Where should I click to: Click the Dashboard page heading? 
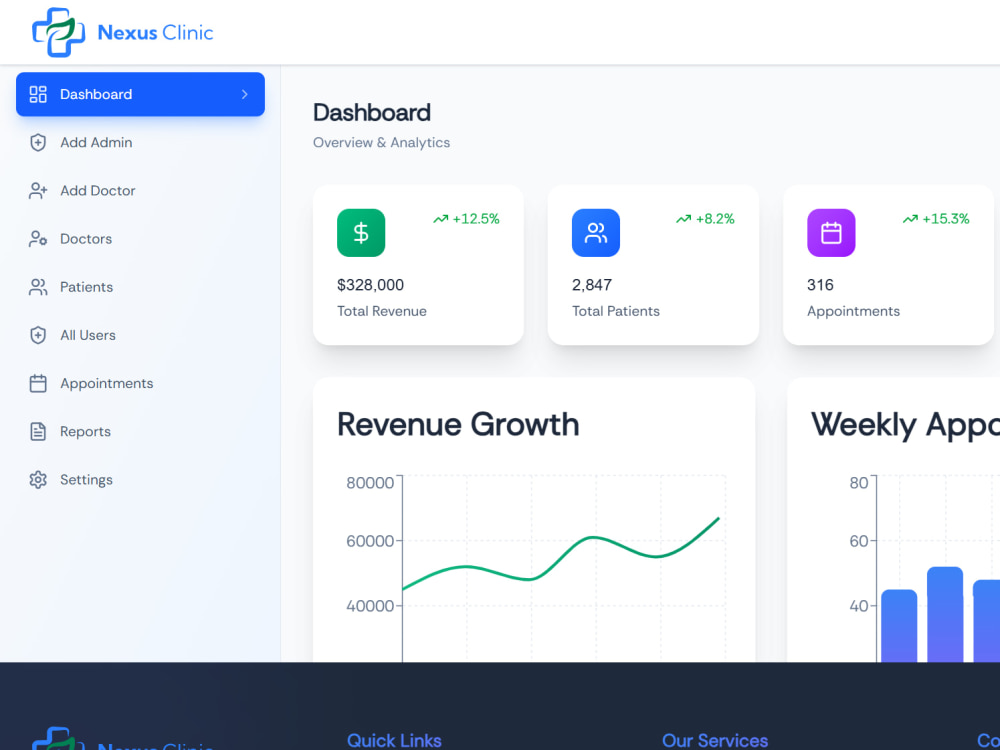pyautogui.click(x=372, y=113)
